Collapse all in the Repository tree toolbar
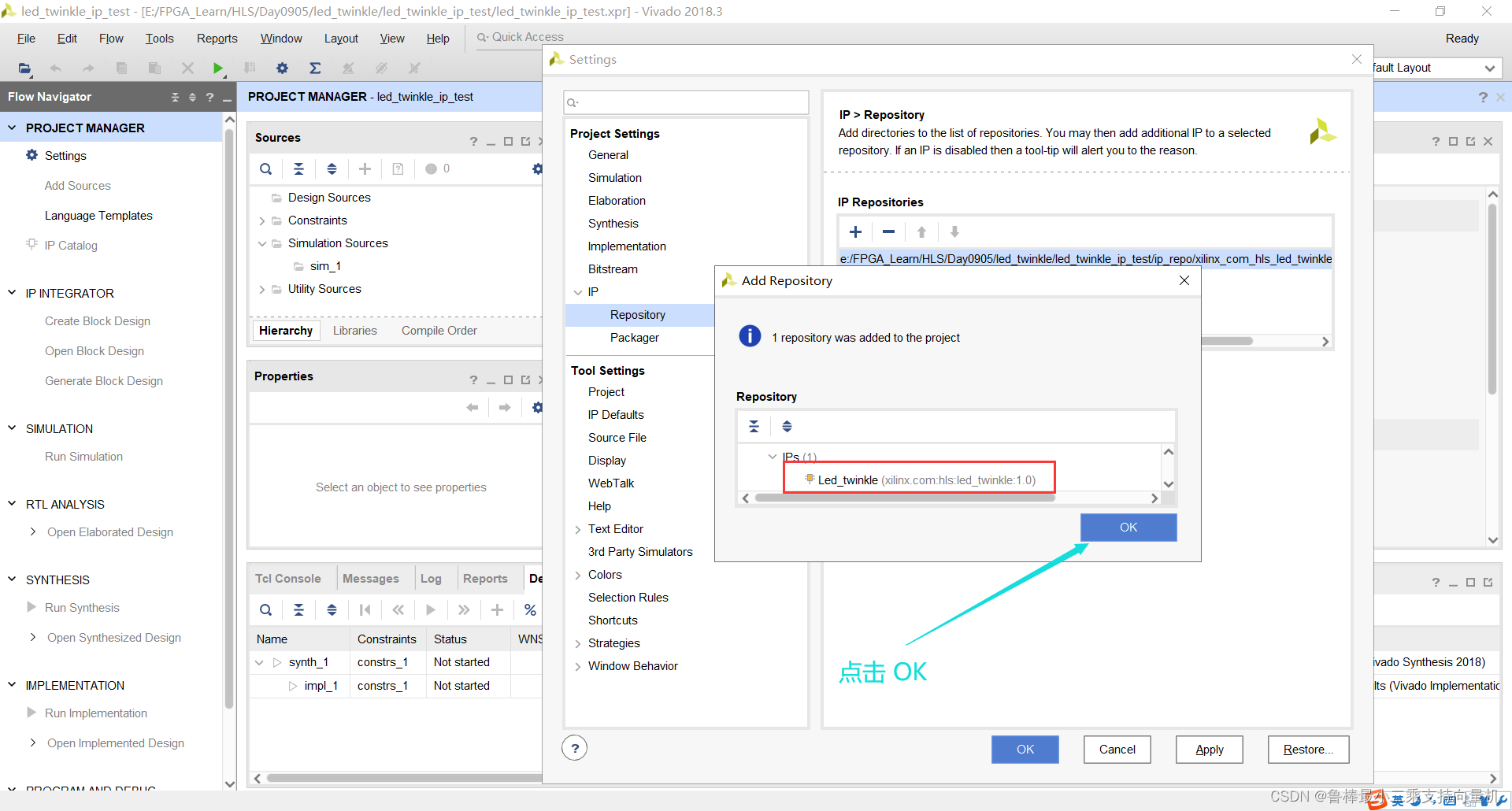This screenshot has width=1512, height=811. (x=754, y=426)
